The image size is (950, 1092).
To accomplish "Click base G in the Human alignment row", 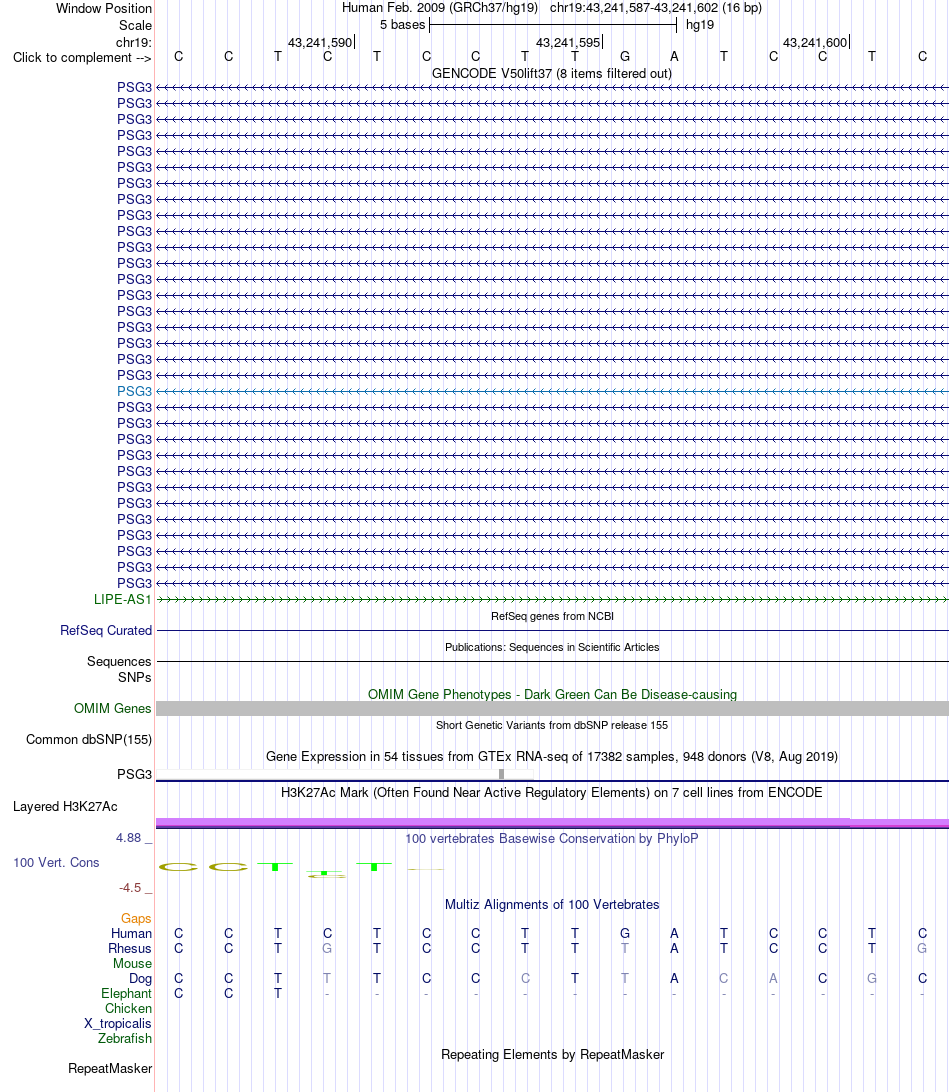I will 625,933.
